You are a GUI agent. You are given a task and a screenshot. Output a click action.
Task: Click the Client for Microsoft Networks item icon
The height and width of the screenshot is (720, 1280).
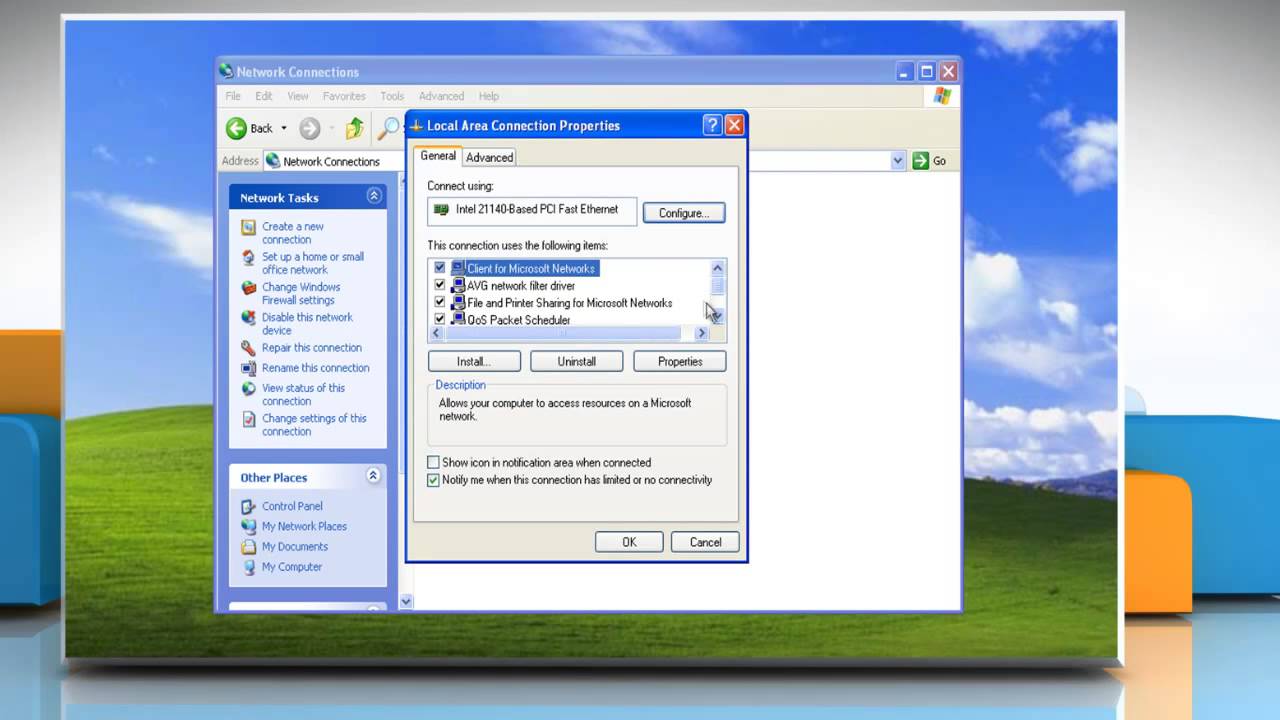pyautogui.click(x=458, y=268)
